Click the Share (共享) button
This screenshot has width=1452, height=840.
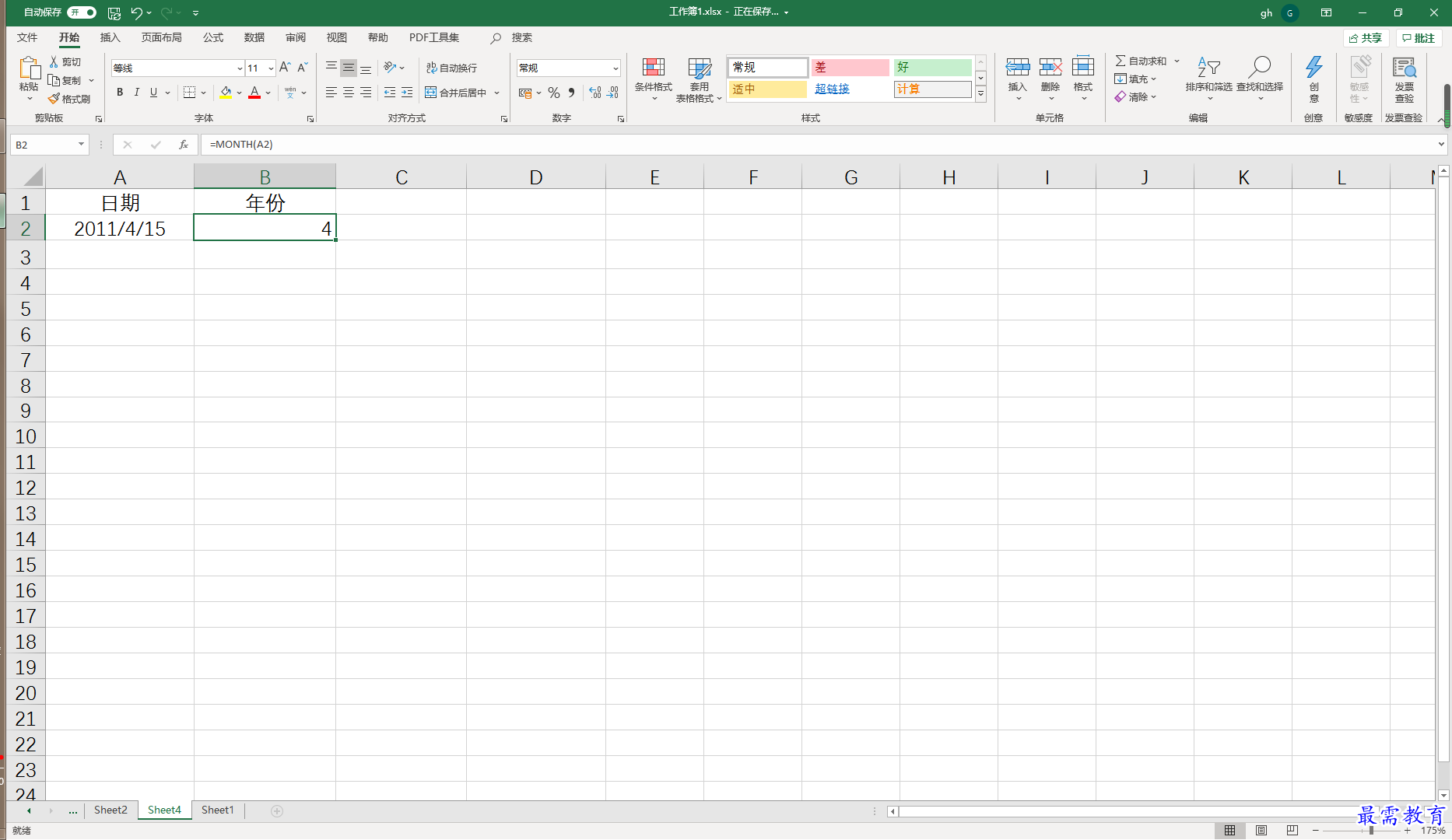(1366, 38)
